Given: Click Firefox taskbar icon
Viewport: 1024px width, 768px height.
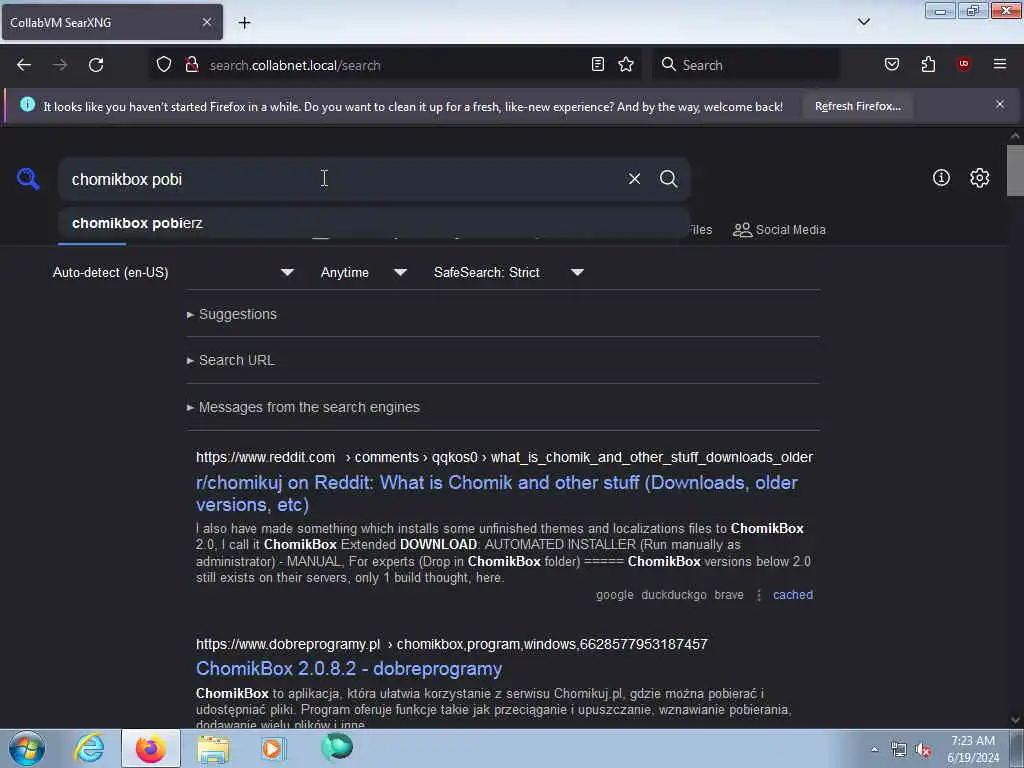Looking at the screenshot, I should coord(151,748).
